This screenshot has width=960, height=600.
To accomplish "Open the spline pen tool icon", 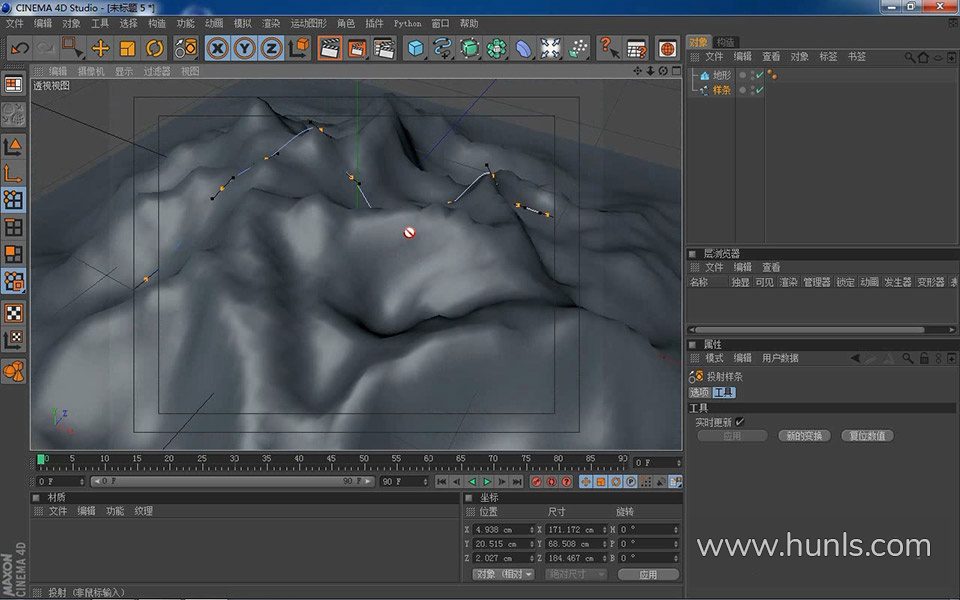I will tap(442, 47).
